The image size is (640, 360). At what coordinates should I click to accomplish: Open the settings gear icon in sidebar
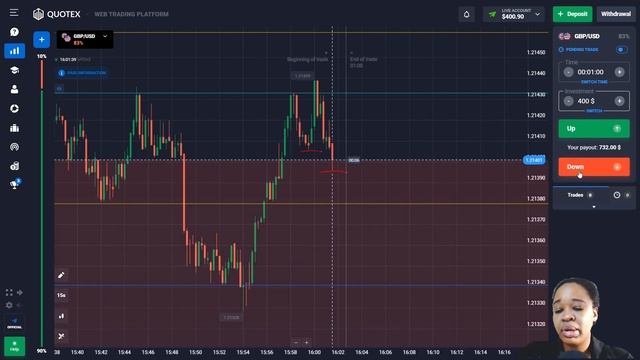pyautogui.click(x=9, y=305)
